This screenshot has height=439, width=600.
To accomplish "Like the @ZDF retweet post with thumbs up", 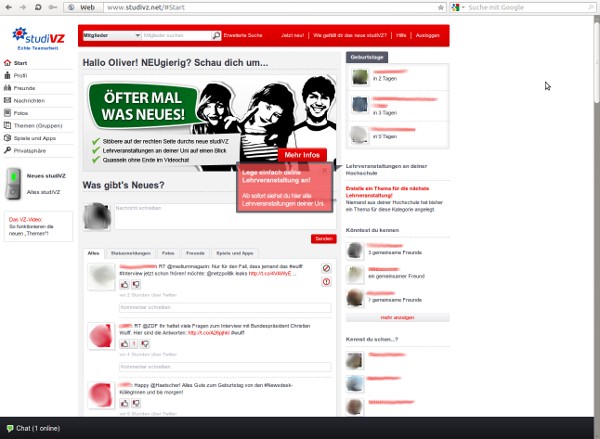I will [x=124, y=344].
